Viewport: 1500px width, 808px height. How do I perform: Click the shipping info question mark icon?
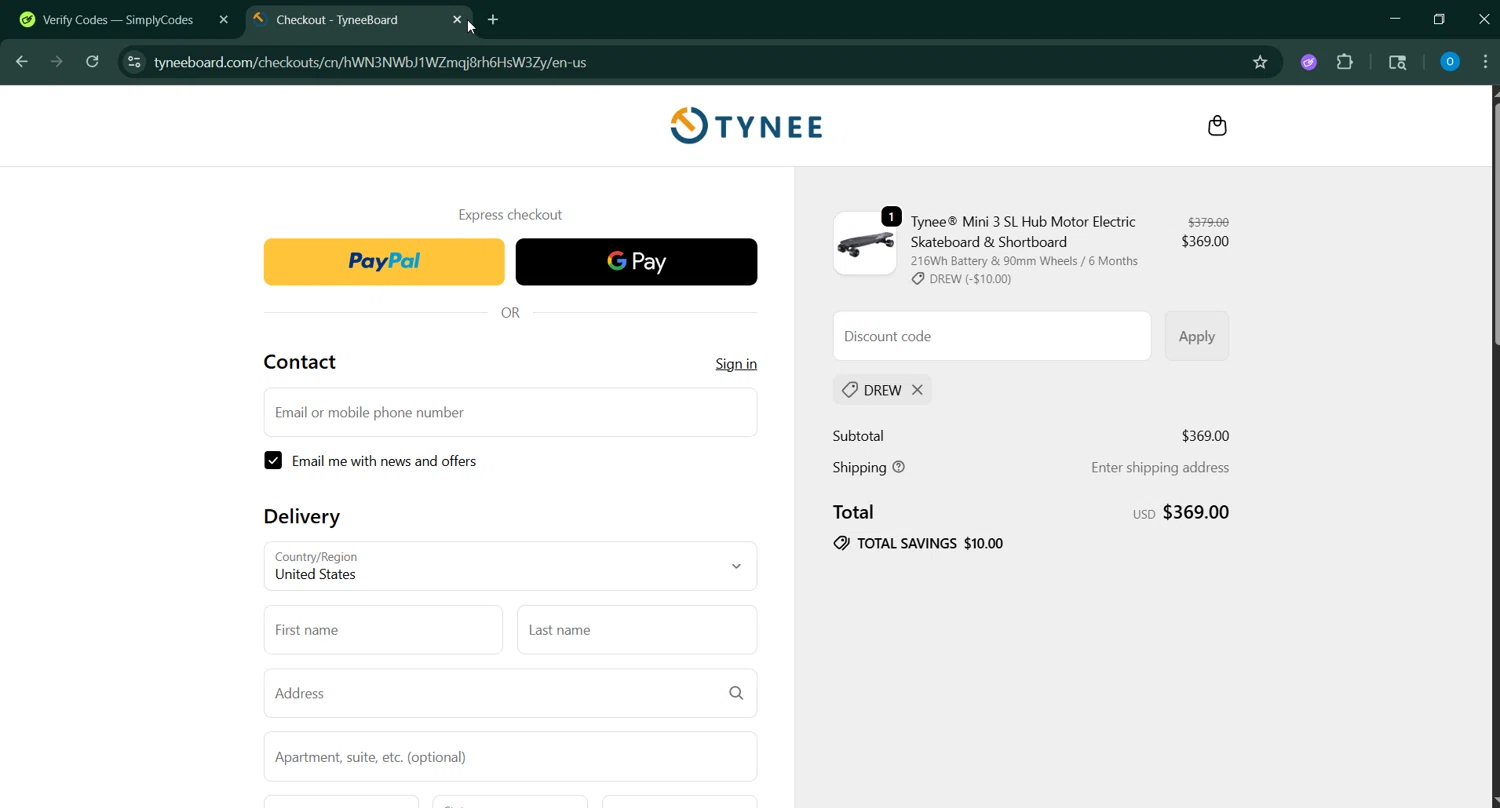click(898, 467)
